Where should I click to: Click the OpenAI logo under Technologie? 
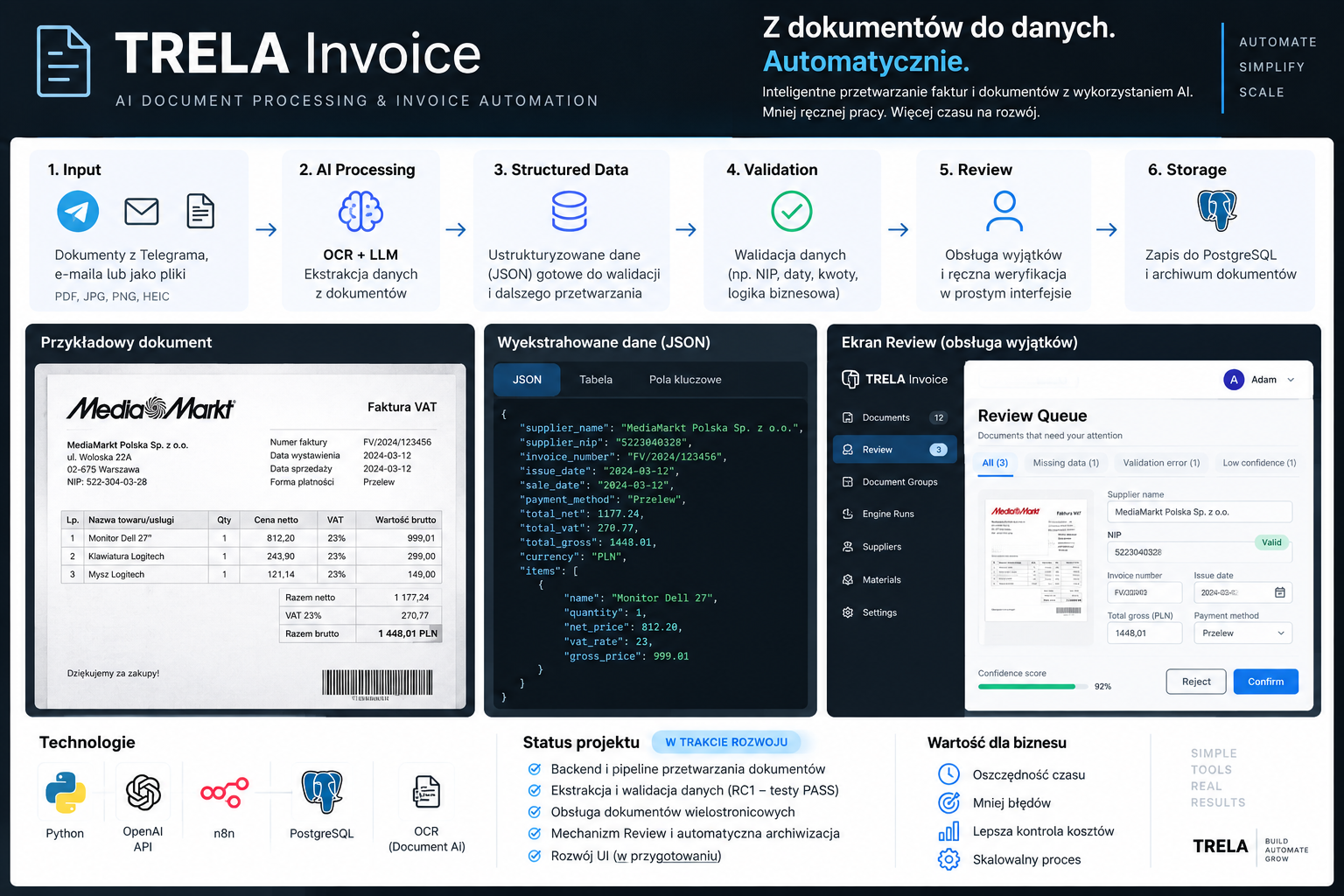pyautogui.click(x=143, y=793)
